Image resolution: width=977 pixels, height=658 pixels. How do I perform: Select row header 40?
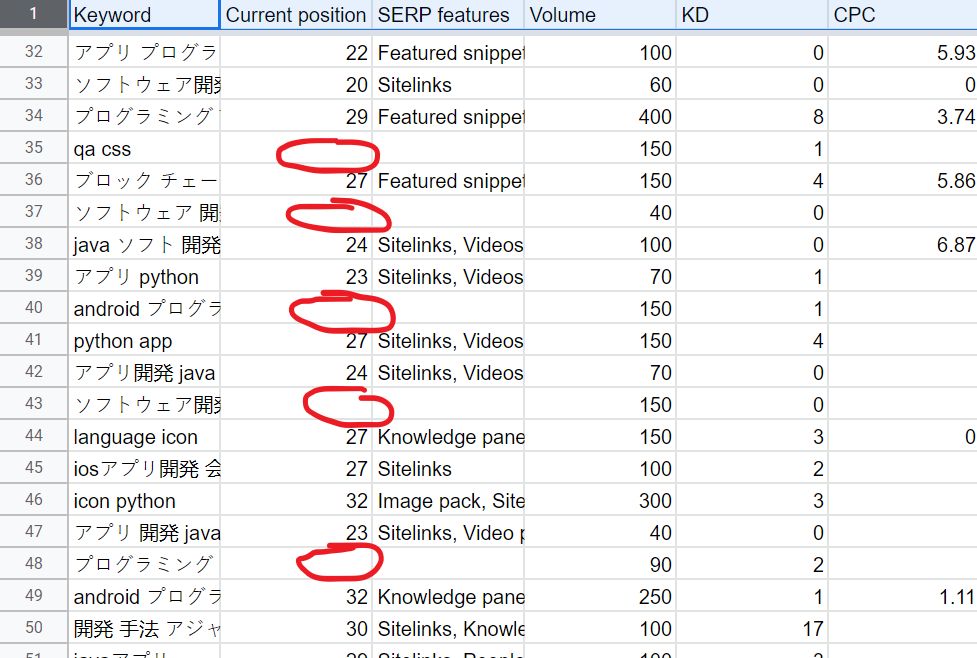point(34,308)
